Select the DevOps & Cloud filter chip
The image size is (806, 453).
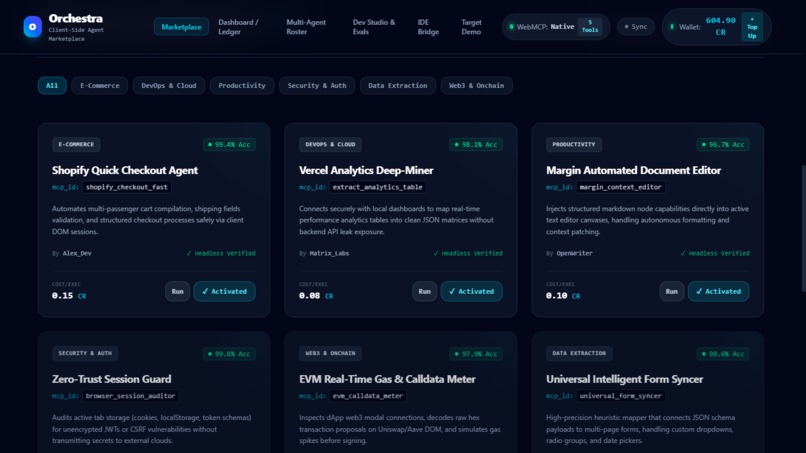(x=169, y=85)
